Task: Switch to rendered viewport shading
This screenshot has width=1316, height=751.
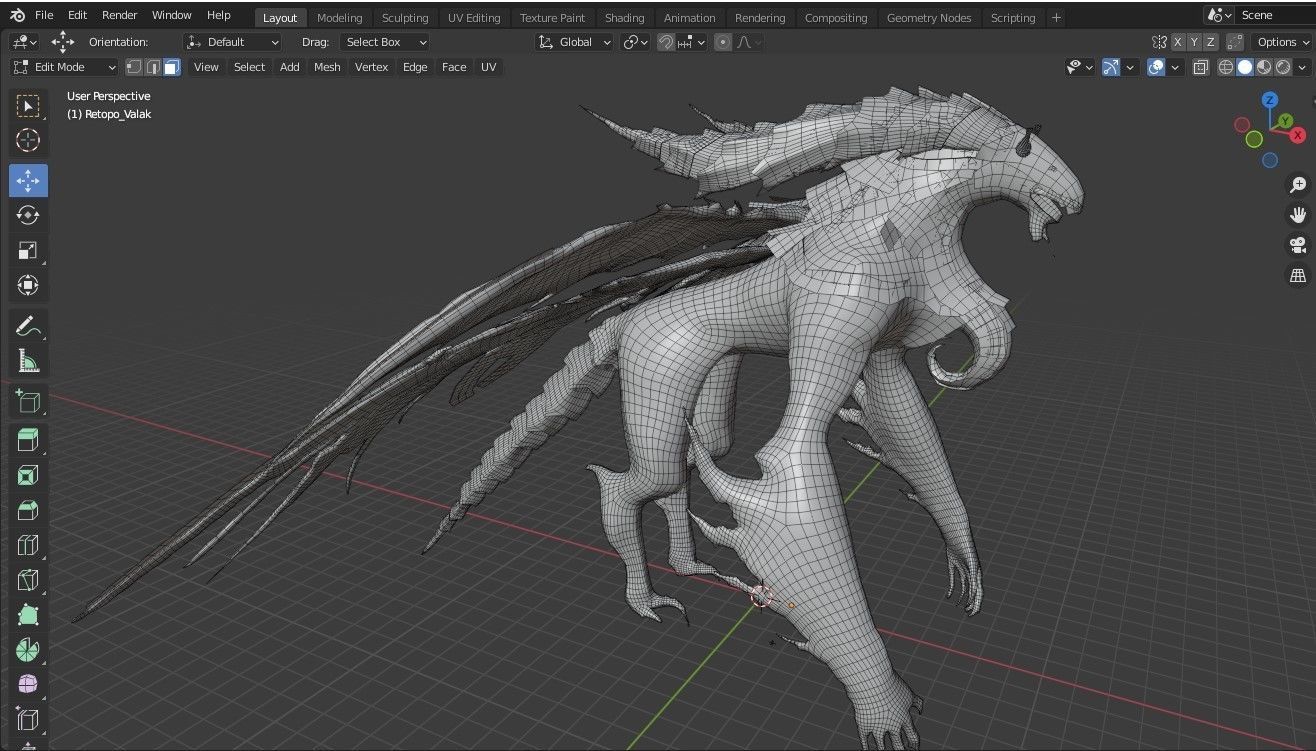Action: pos(1283,67)
